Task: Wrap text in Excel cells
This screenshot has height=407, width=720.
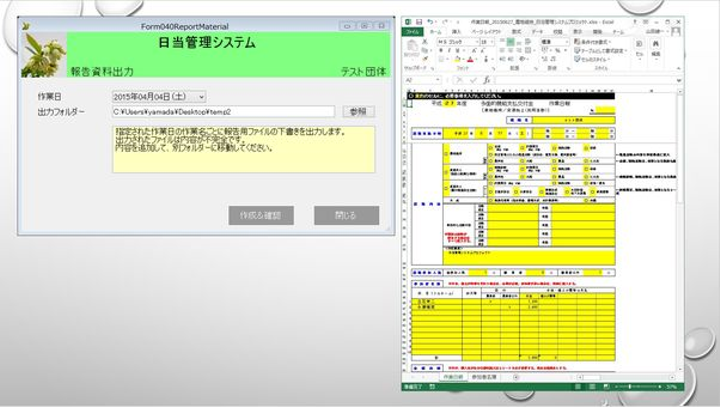Action: (x=528, y=42)
